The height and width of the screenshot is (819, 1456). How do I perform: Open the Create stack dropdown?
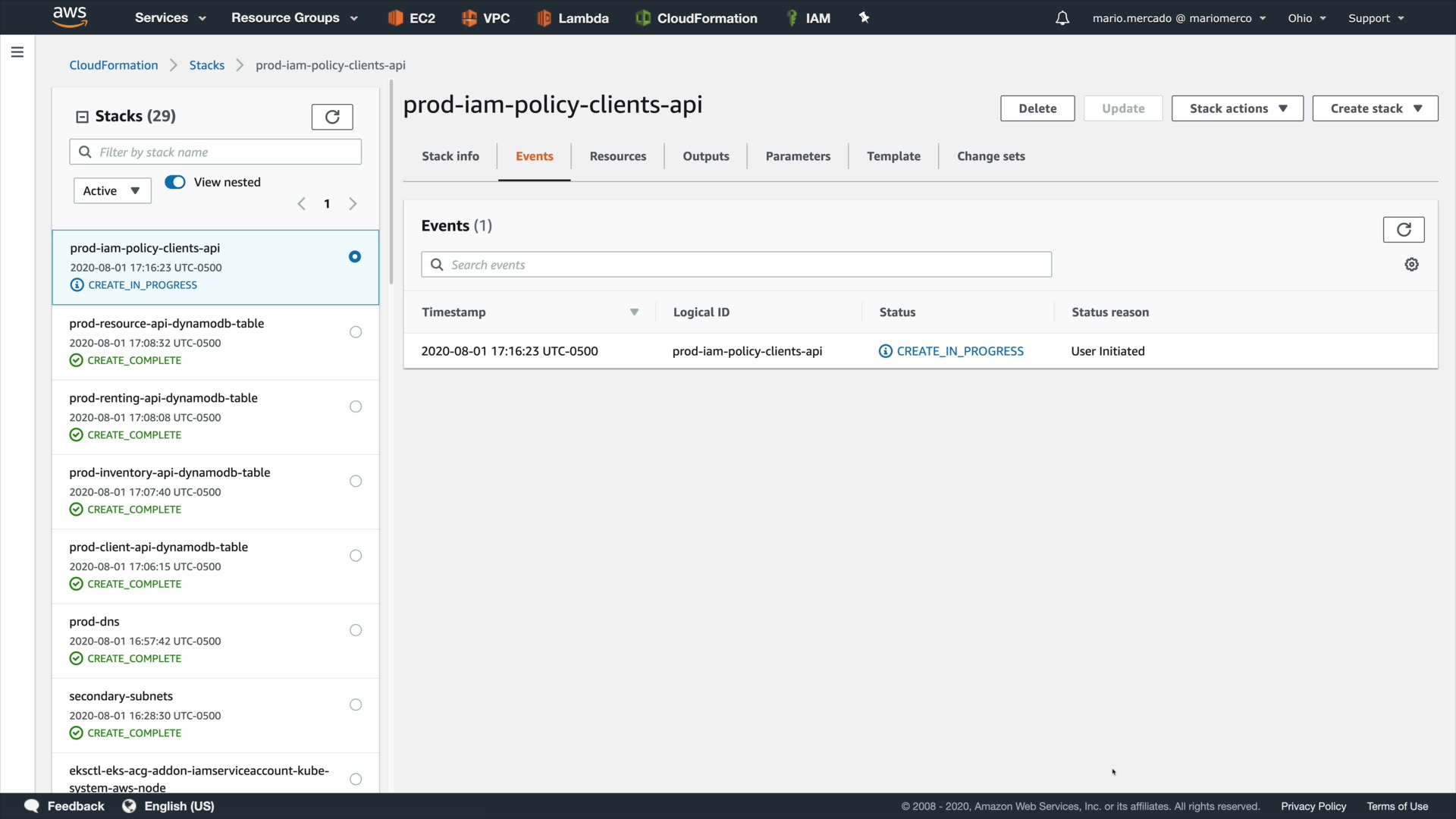click(1375, 108)
